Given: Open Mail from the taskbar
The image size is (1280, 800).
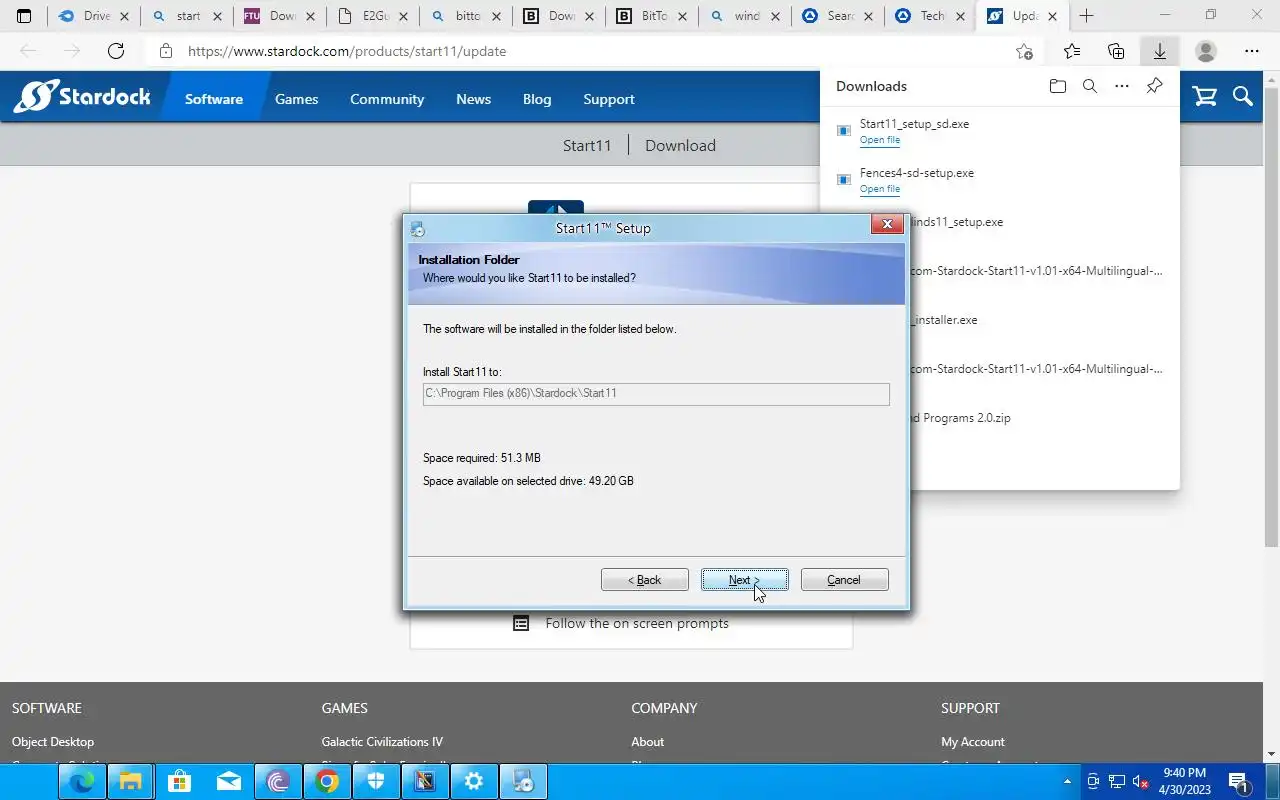Looking at the screenshot, I should click(228, 782).
